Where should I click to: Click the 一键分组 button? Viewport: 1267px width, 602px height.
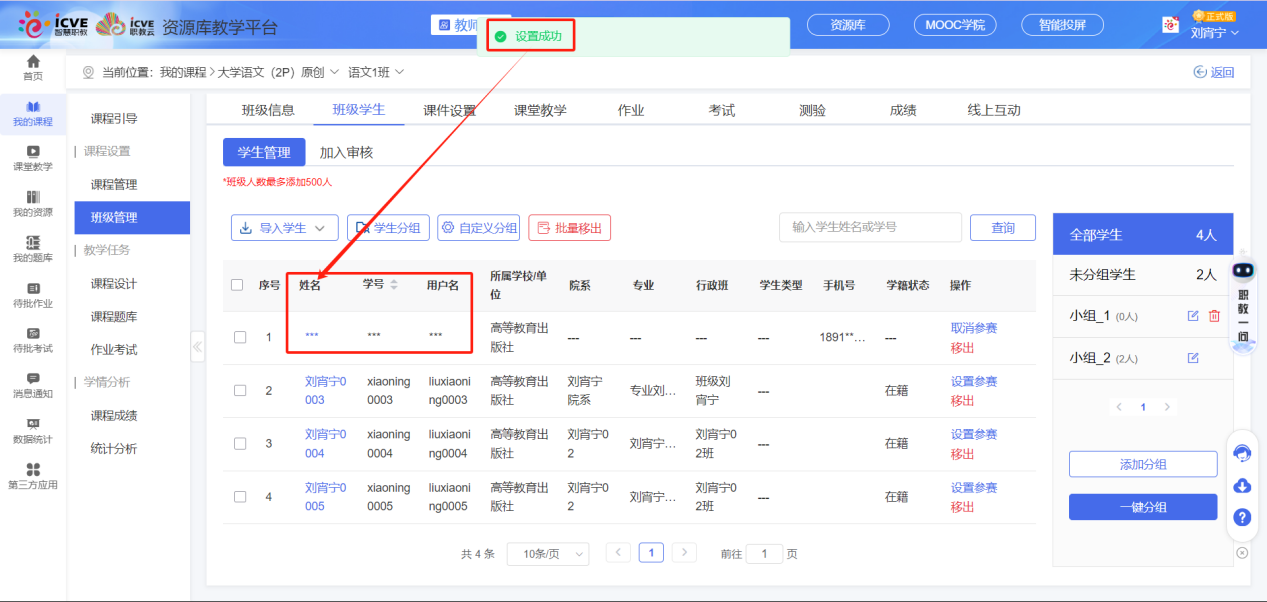pyautogui.click(x=1142, y=507)
